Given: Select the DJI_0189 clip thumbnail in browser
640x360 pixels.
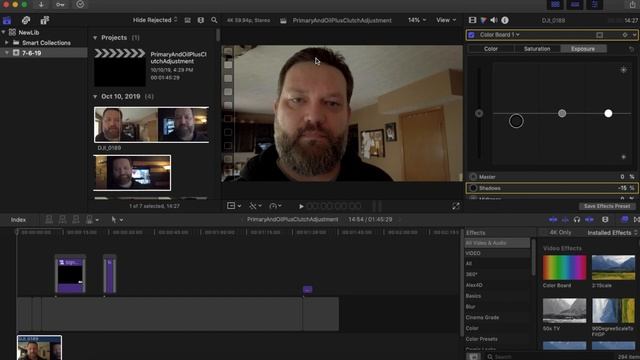Looking at the screenshot, I should click(x=151, y=125).
